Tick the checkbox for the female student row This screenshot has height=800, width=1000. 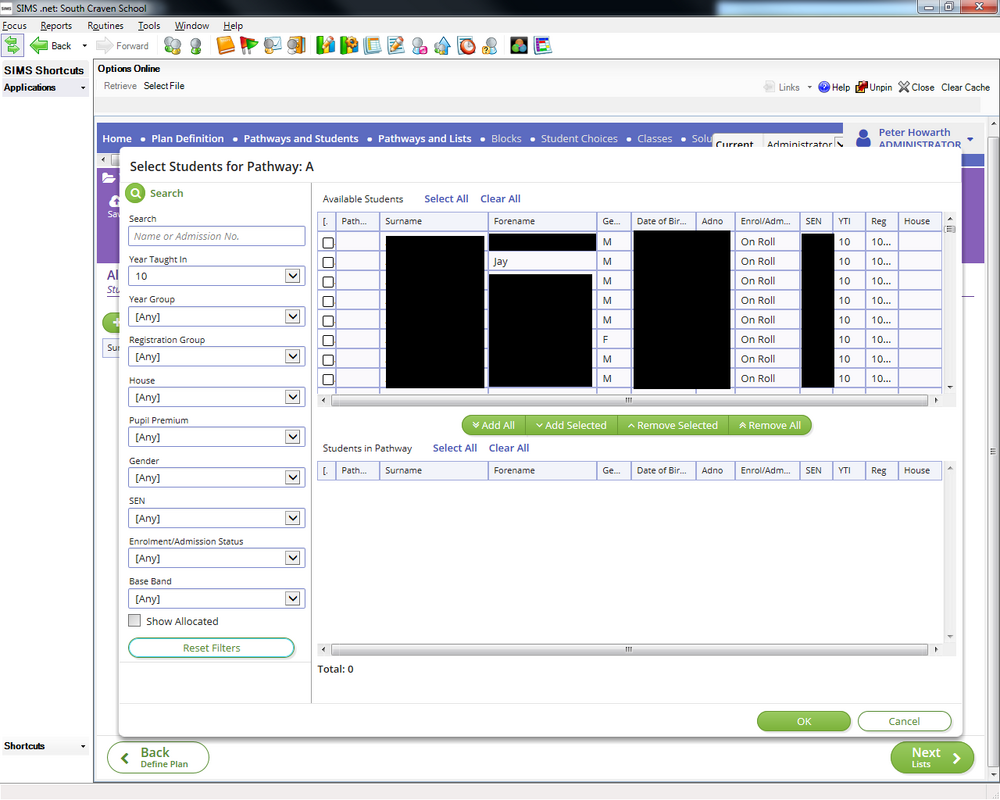(328, 341)
